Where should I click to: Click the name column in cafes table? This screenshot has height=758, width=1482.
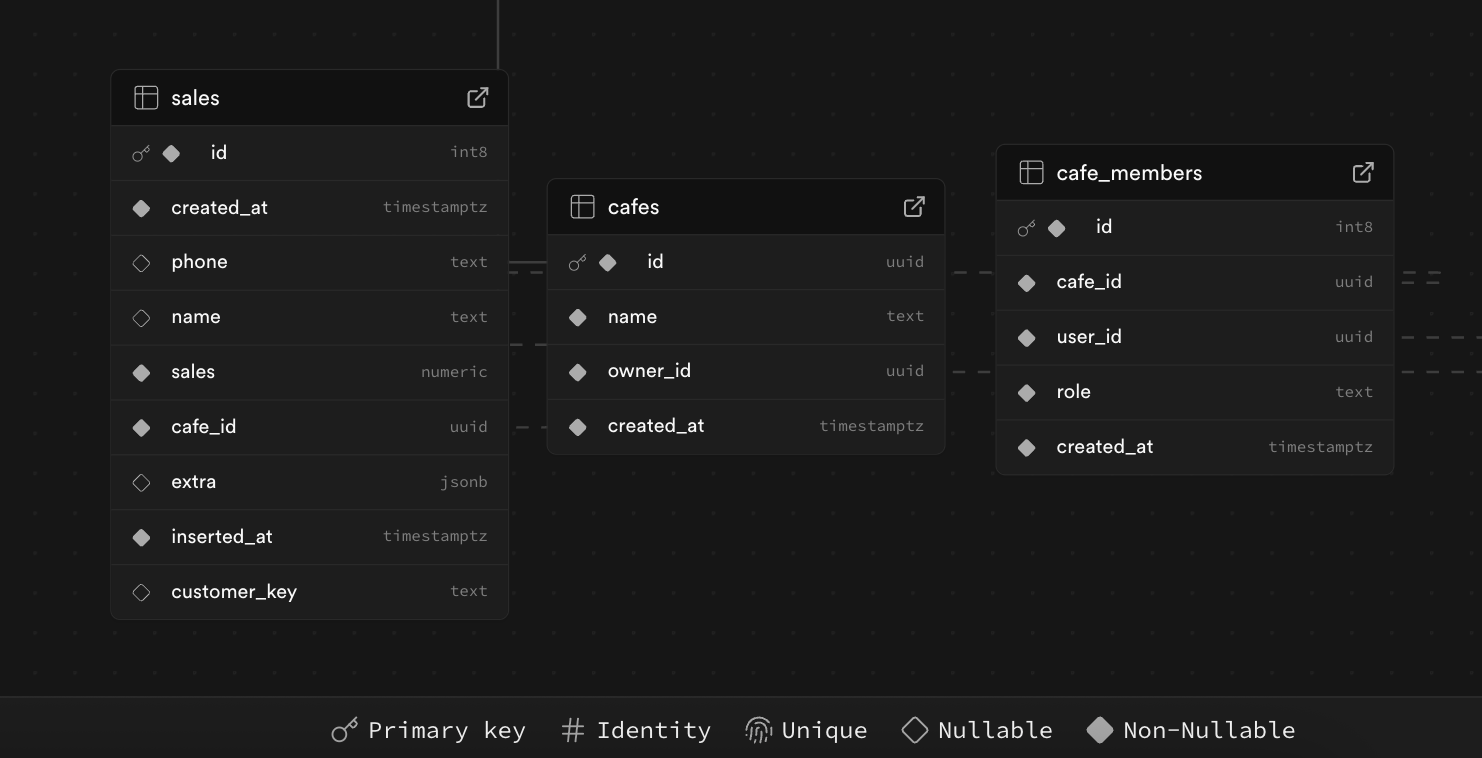point(632,317)
